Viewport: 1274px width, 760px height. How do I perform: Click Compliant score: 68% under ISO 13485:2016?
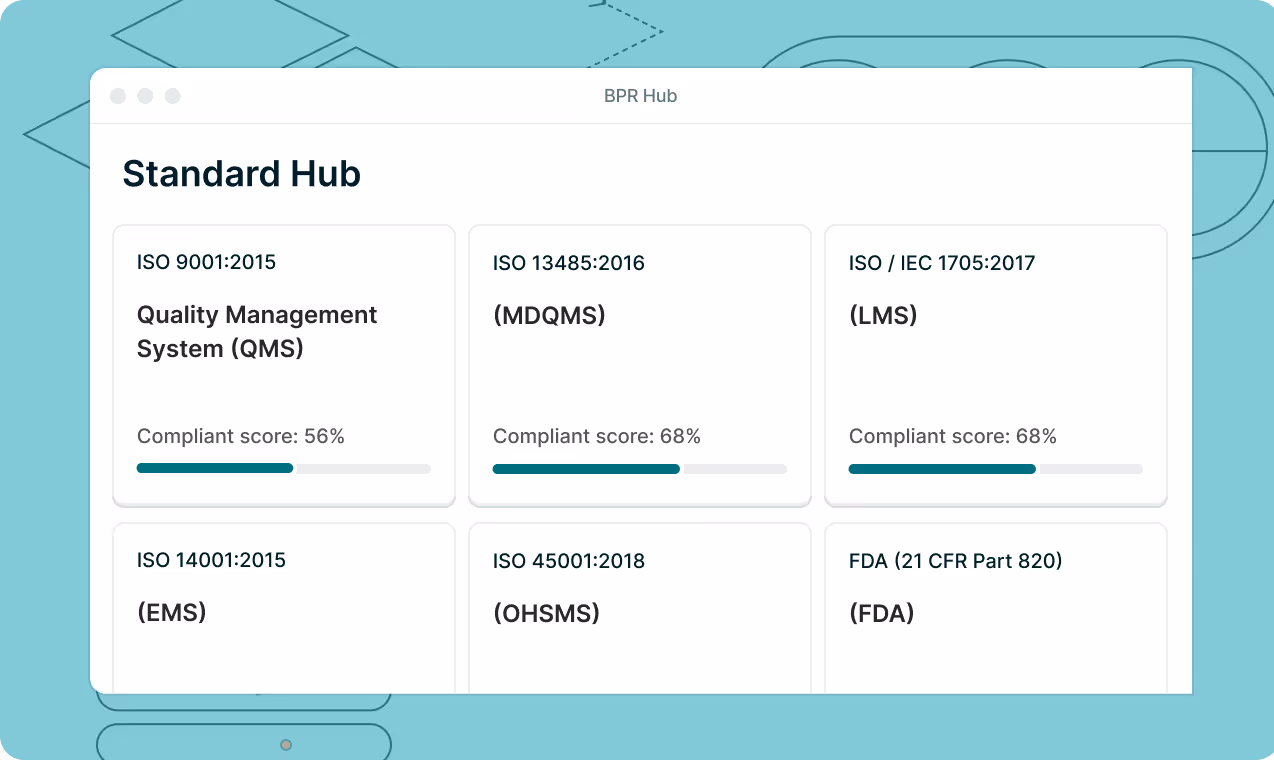[x=597, y=436]
